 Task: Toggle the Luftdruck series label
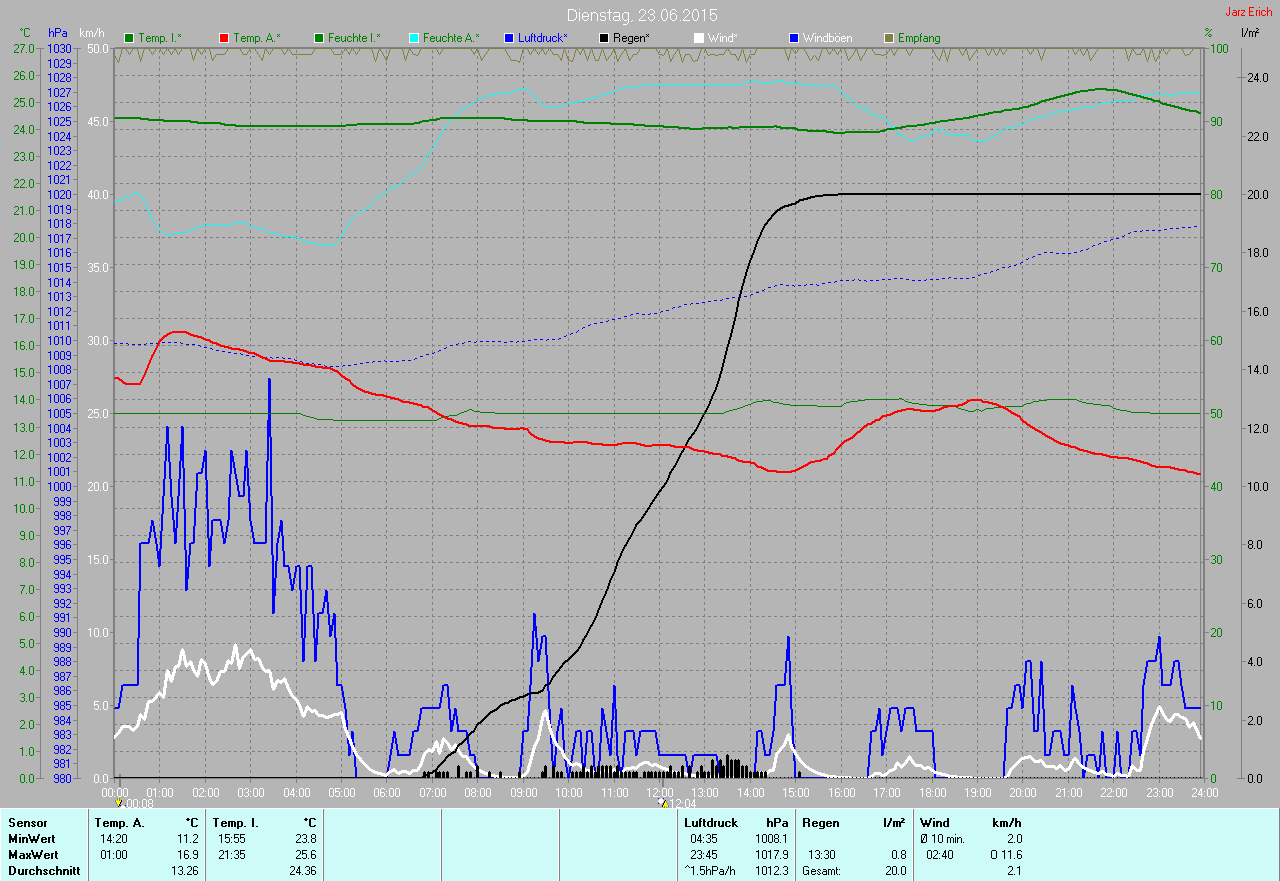(542, 38)
